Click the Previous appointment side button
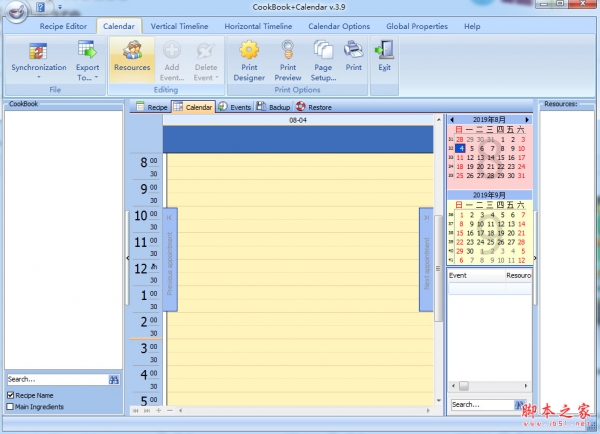 pos(170,259)
